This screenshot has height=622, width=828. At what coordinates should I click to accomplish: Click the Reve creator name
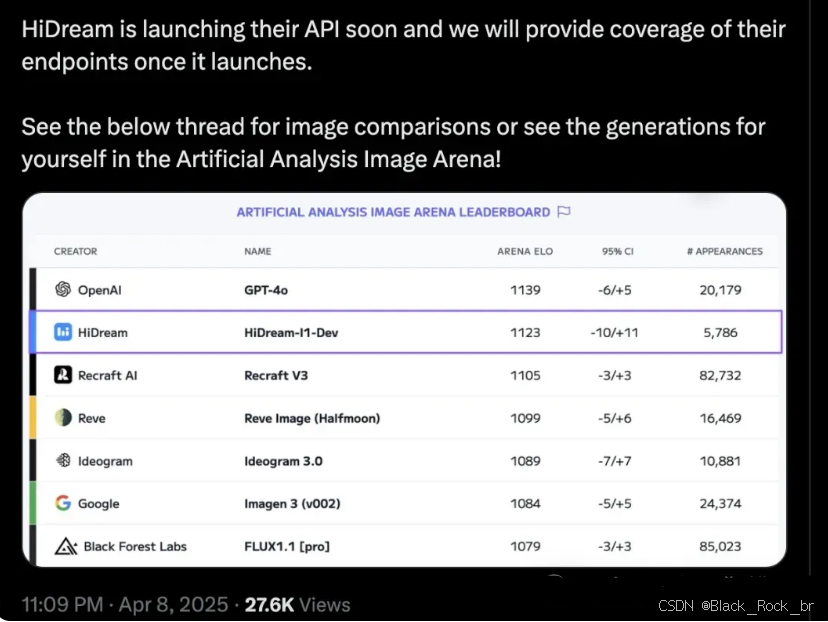pyautogui.click(x=91, y=418)
